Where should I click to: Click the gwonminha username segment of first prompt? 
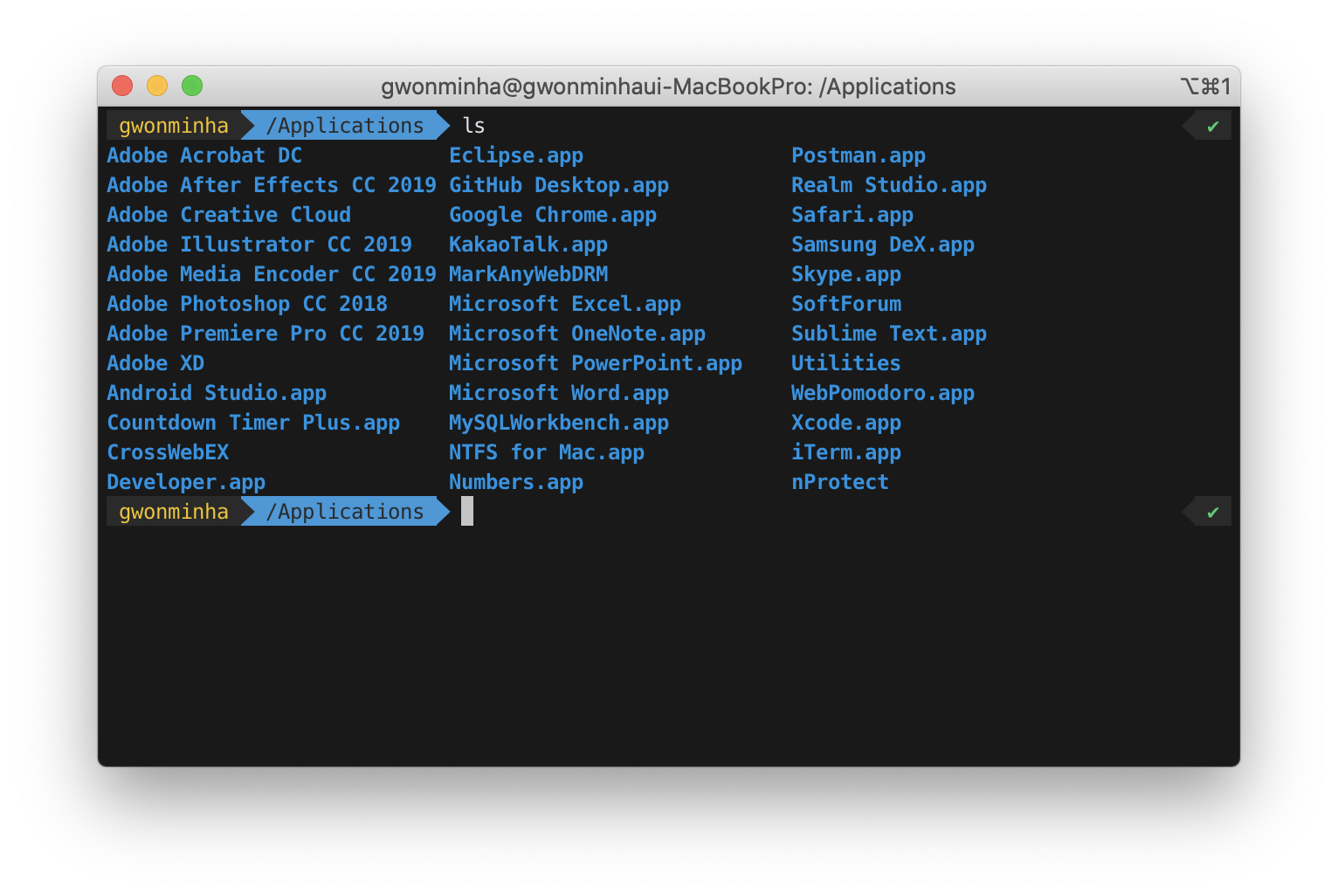coord(174,126)
